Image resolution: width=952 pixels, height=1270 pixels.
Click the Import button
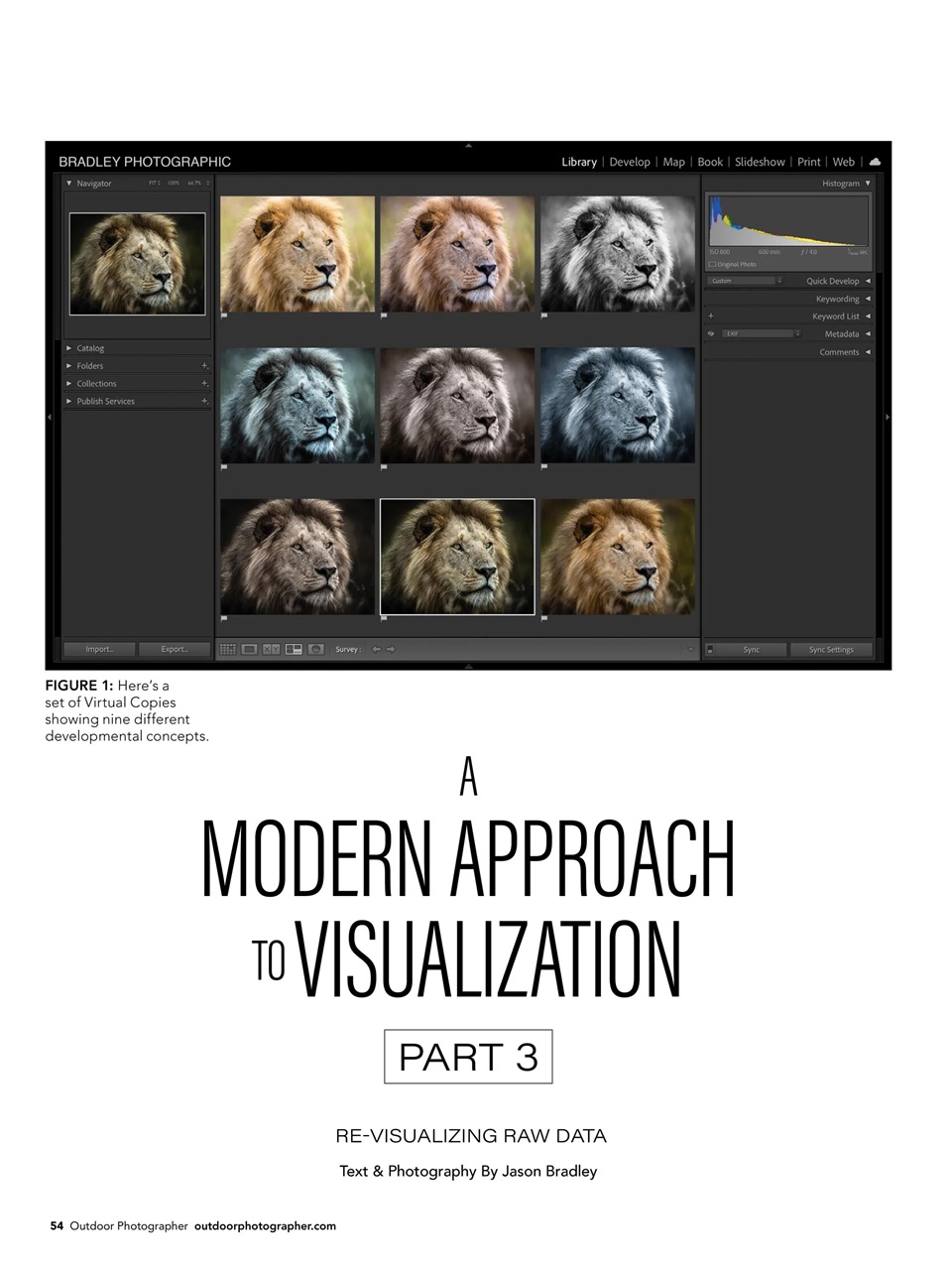click(x=98, y=649)
